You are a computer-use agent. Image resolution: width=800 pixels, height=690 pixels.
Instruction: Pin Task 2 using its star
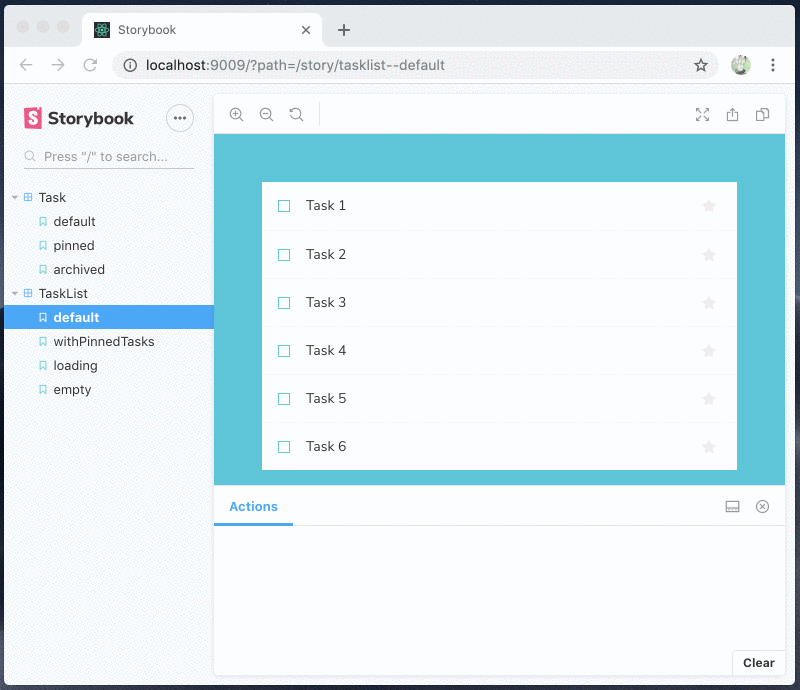tap(709, 255)
